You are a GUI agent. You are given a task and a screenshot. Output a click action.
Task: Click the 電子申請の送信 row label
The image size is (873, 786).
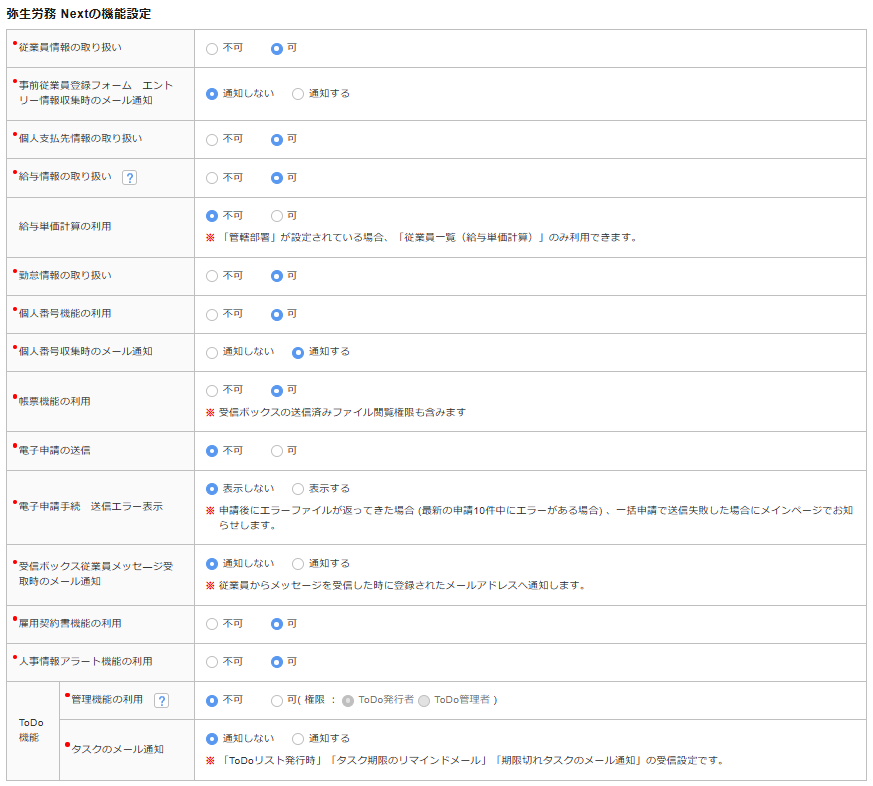click(x=55, y=450)
